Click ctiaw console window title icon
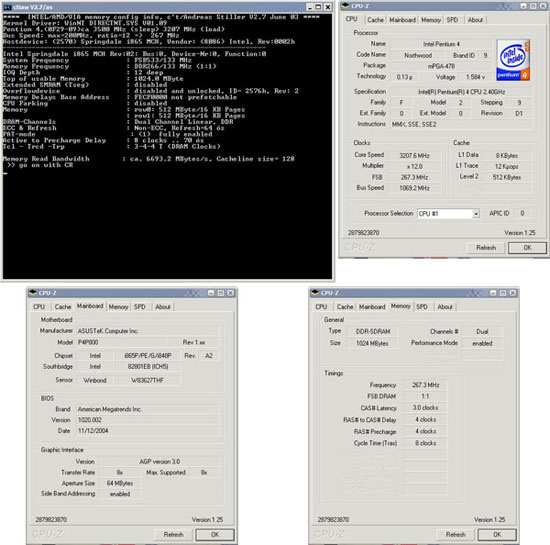This screenshot has height=545, width=550. (7, 7)
